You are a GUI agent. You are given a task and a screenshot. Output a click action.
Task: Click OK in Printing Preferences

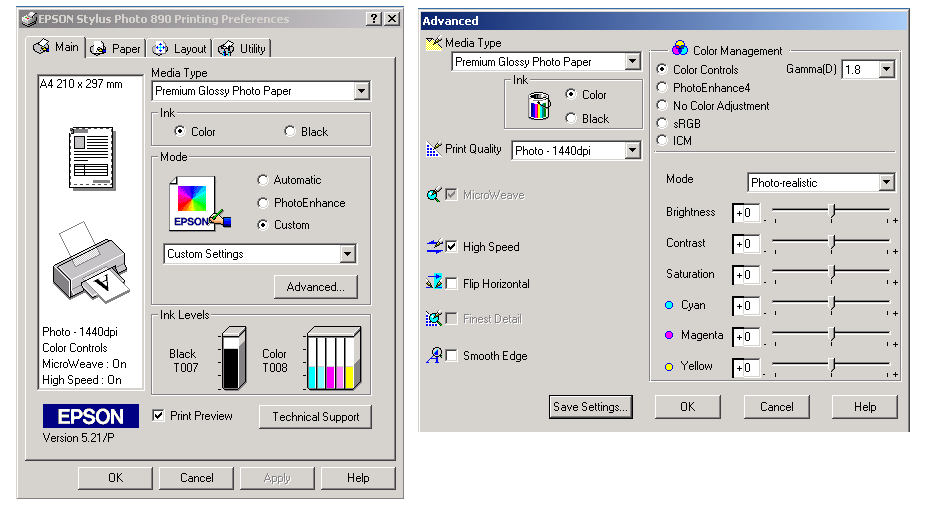pos(115,478)
